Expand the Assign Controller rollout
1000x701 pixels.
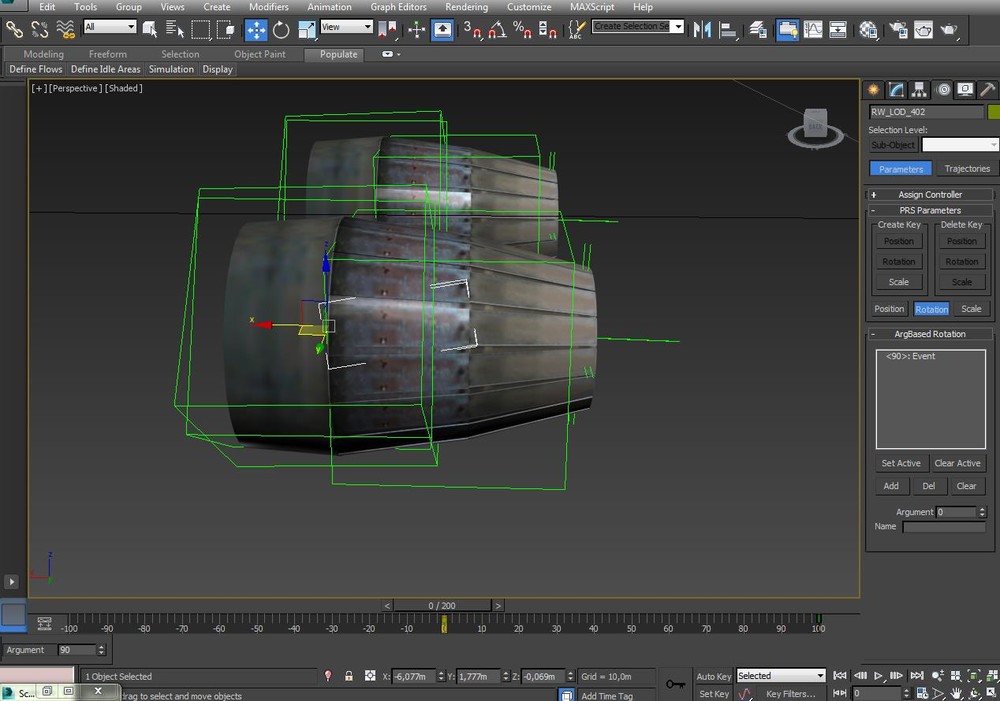[930, 195]
